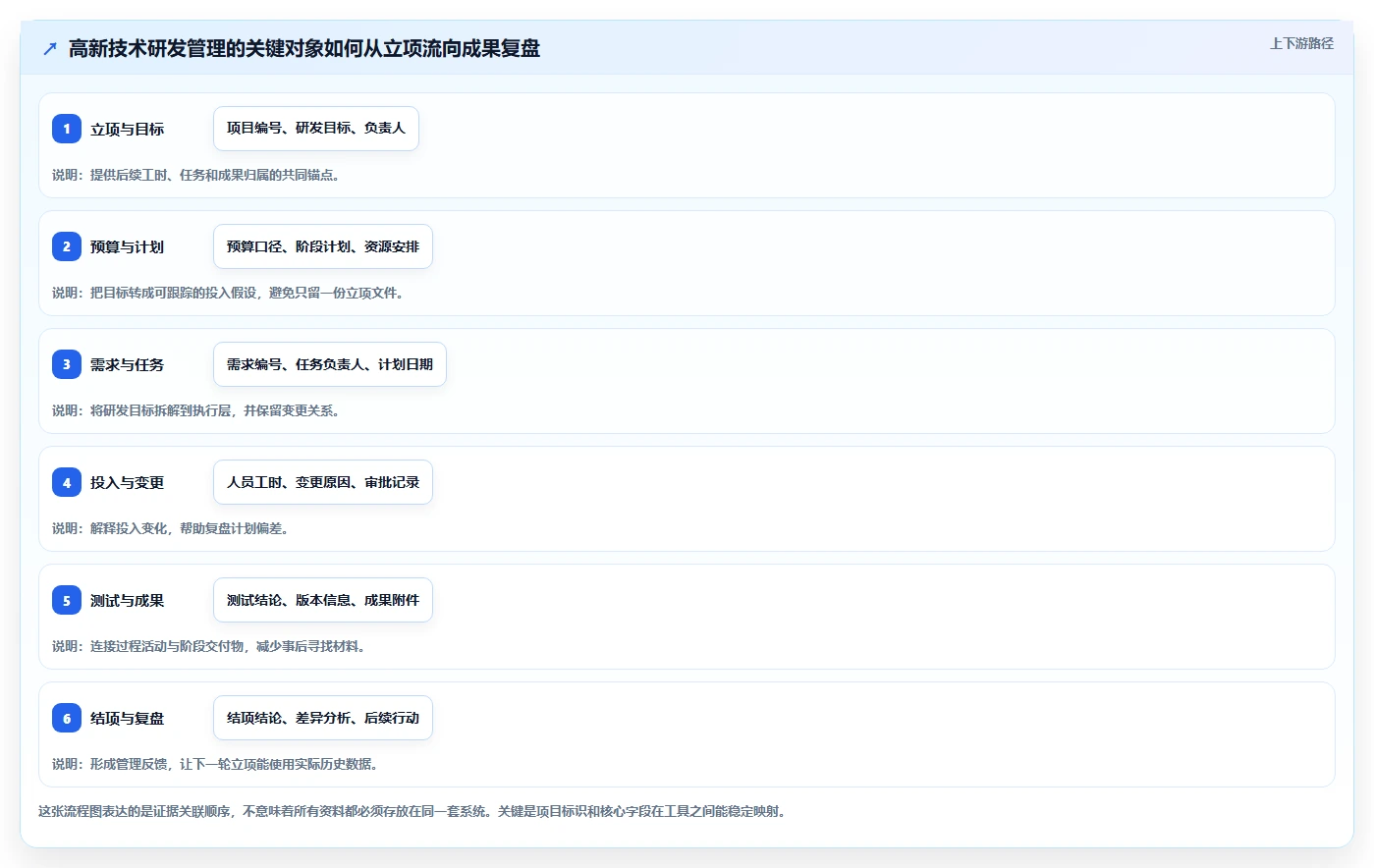Click the note about 可跟踪的投入假设
1374x868 pixels.
coord(228,293)
